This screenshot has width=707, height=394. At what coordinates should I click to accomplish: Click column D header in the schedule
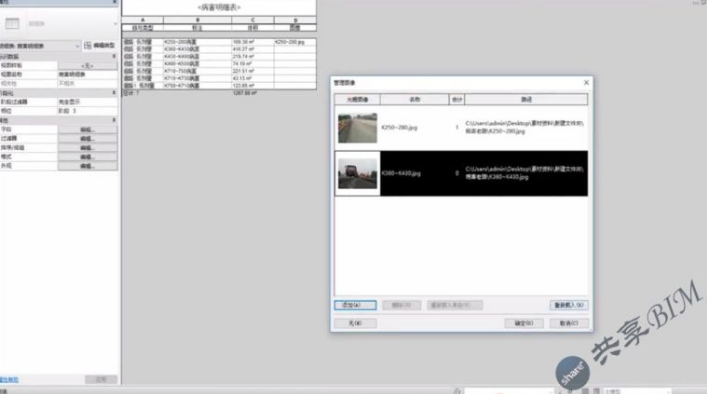click(295, 20)
